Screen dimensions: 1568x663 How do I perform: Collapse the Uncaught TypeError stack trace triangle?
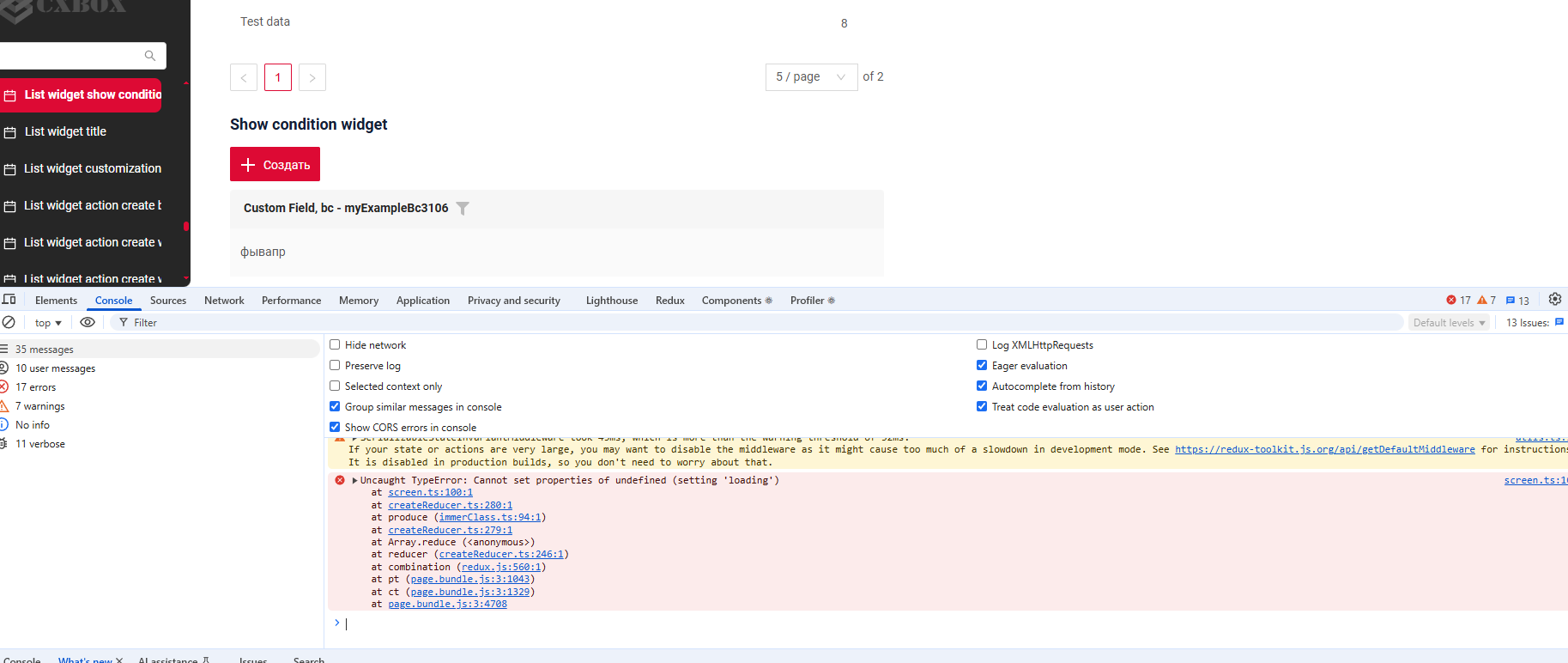tap(355, 480)
